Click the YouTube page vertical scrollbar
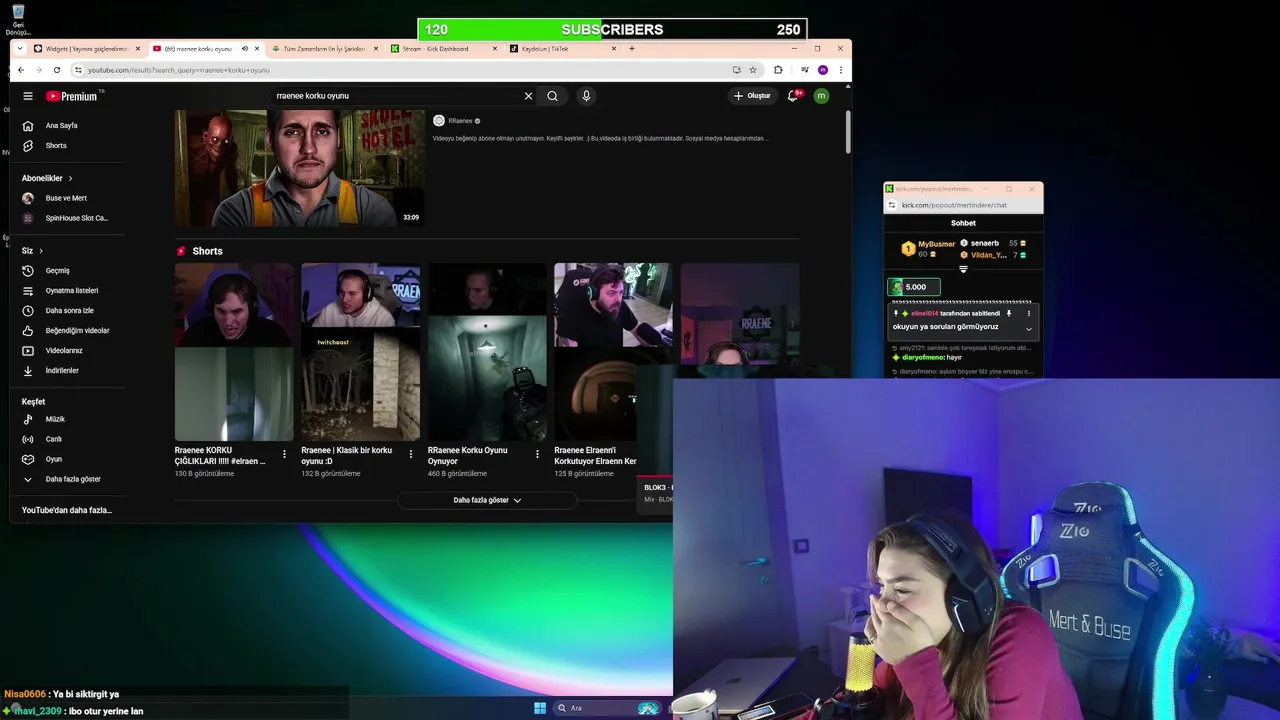The height and width of the screenshot is (720, 1280). 848,132
